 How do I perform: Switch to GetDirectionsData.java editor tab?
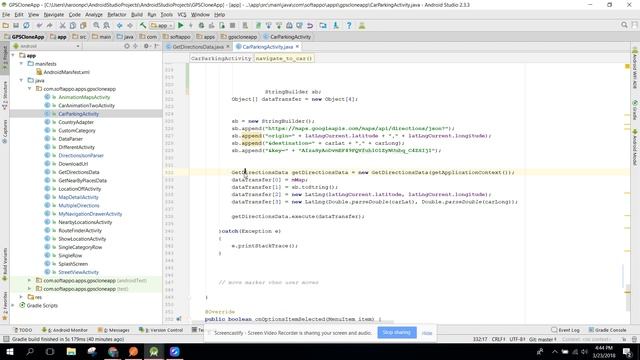click(x=198, y=47)
